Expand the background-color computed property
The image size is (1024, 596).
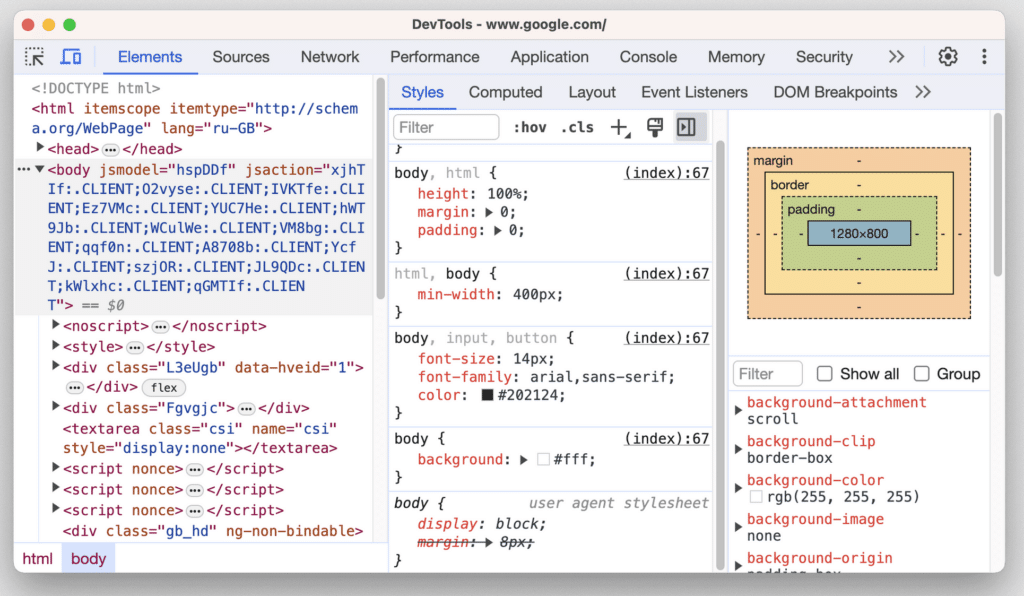coord(739,481)
